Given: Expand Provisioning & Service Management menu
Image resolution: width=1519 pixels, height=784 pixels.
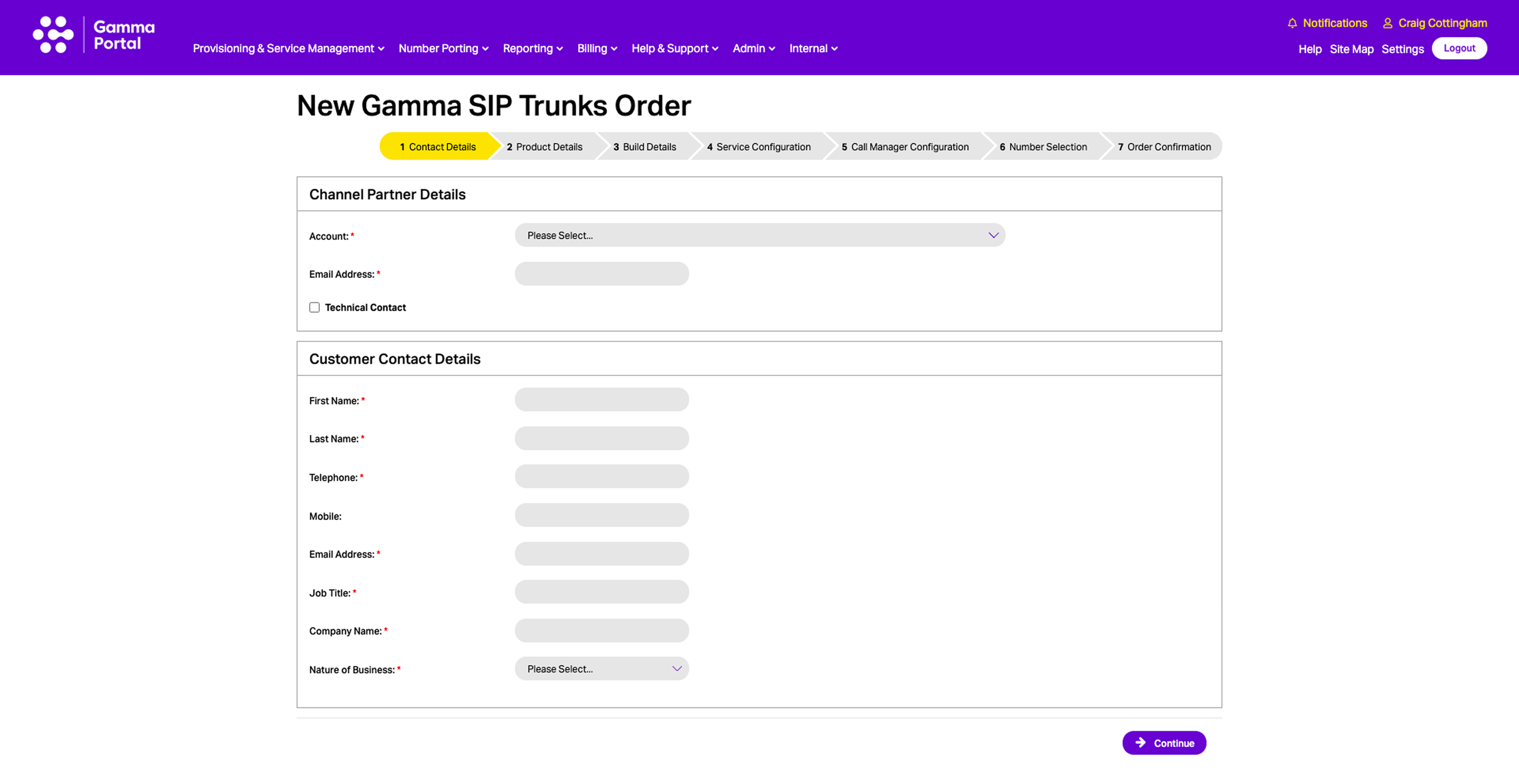Looking at the screenshot, I should [288, 48].
